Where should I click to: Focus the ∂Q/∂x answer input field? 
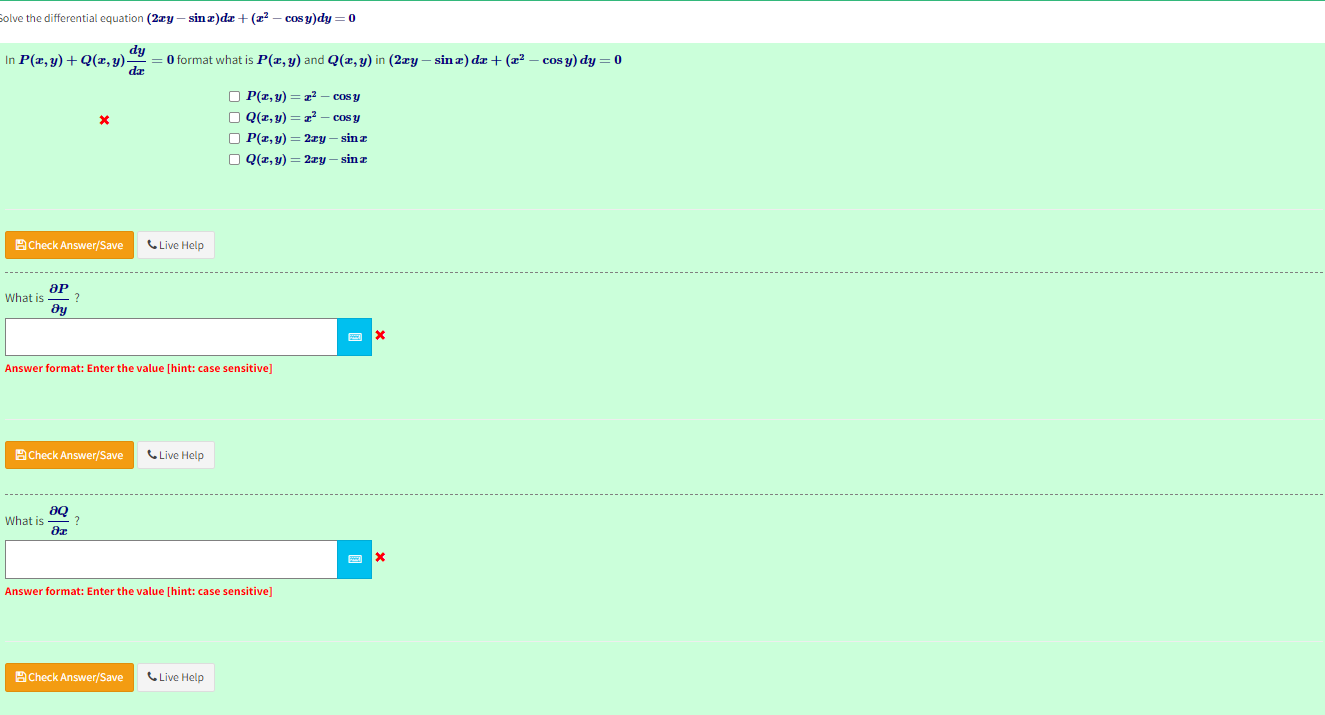click(171, 559)
